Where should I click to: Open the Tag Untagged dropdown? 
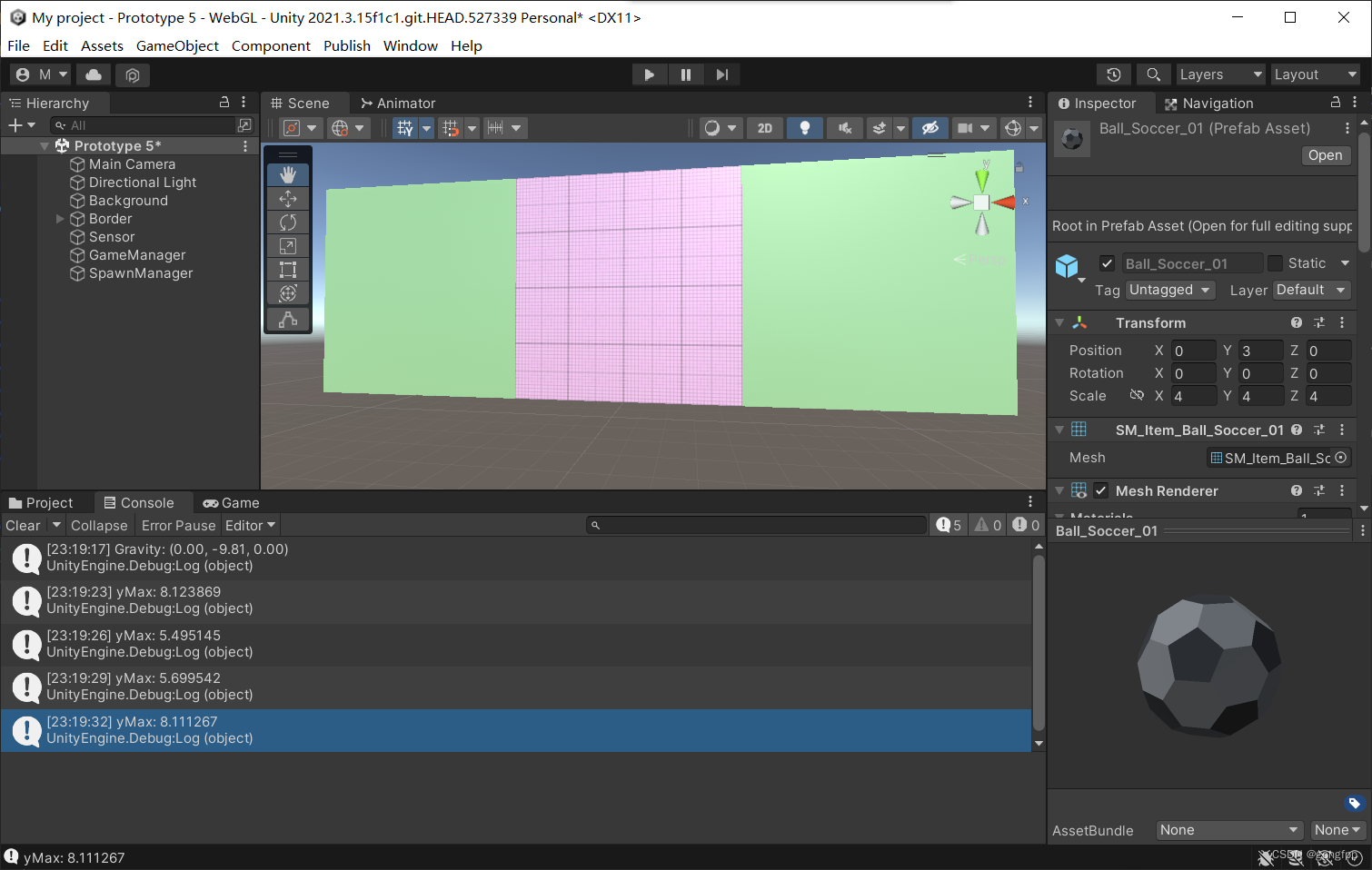point(1170,290)
